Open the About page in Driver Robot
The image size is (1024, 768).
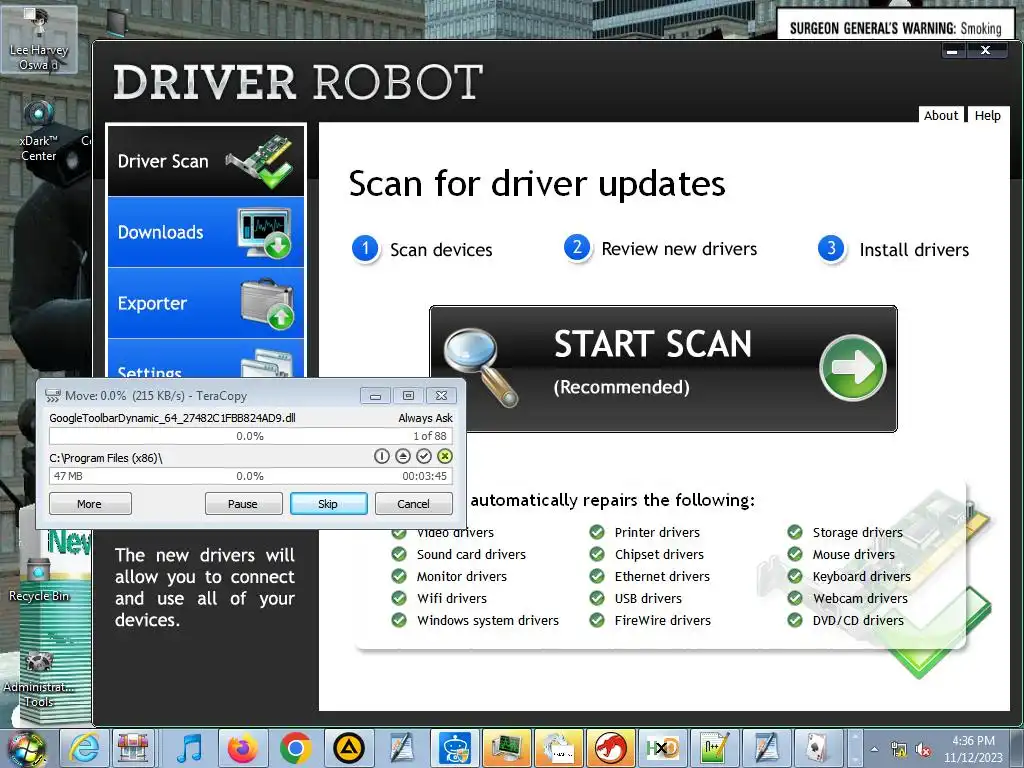[x=941, y=116]
